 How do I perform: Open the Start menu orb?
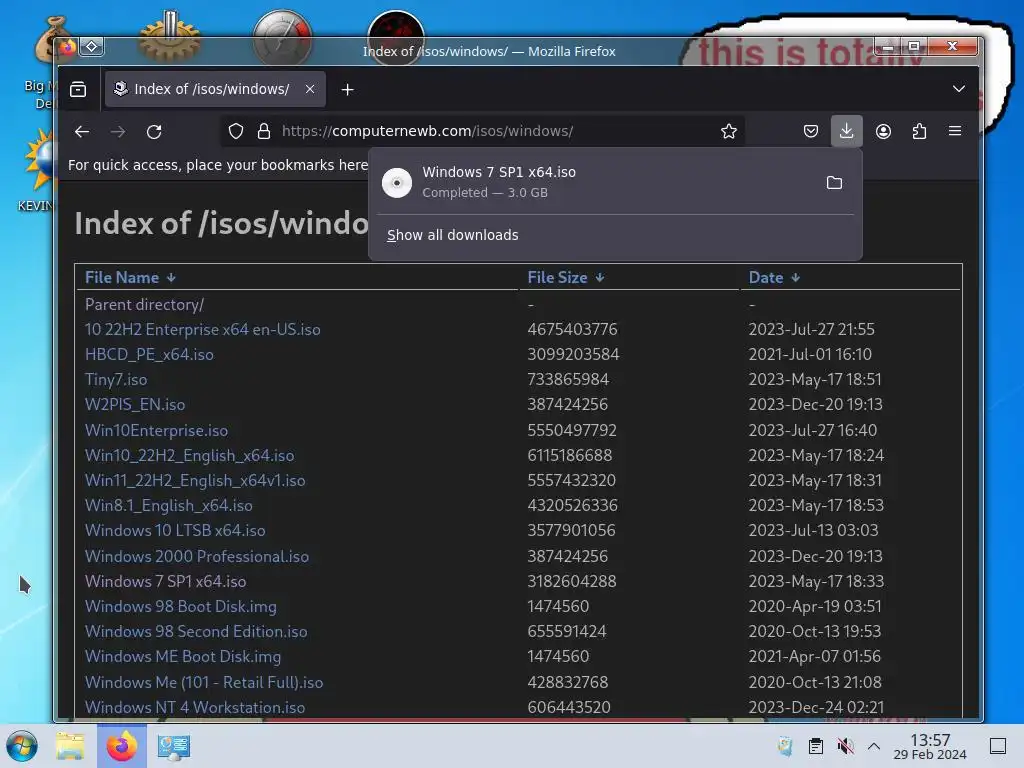22,746
